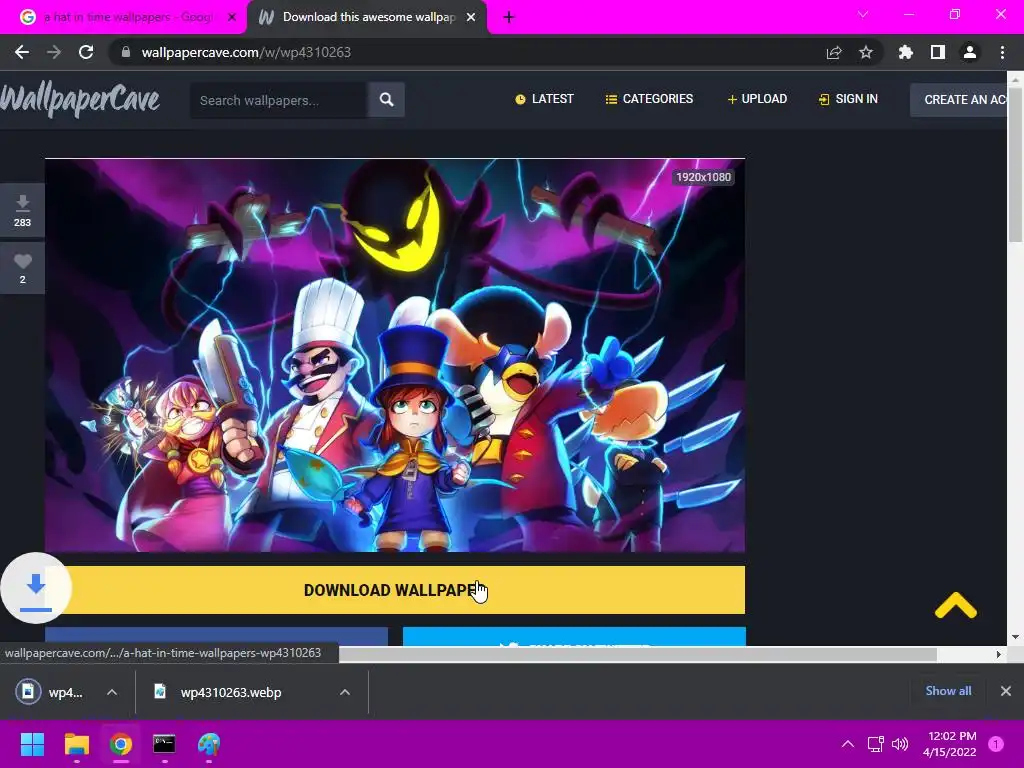1024x768 pixels.
Task: Toggle the Chrome side panel icon
Action: [938, 52]
